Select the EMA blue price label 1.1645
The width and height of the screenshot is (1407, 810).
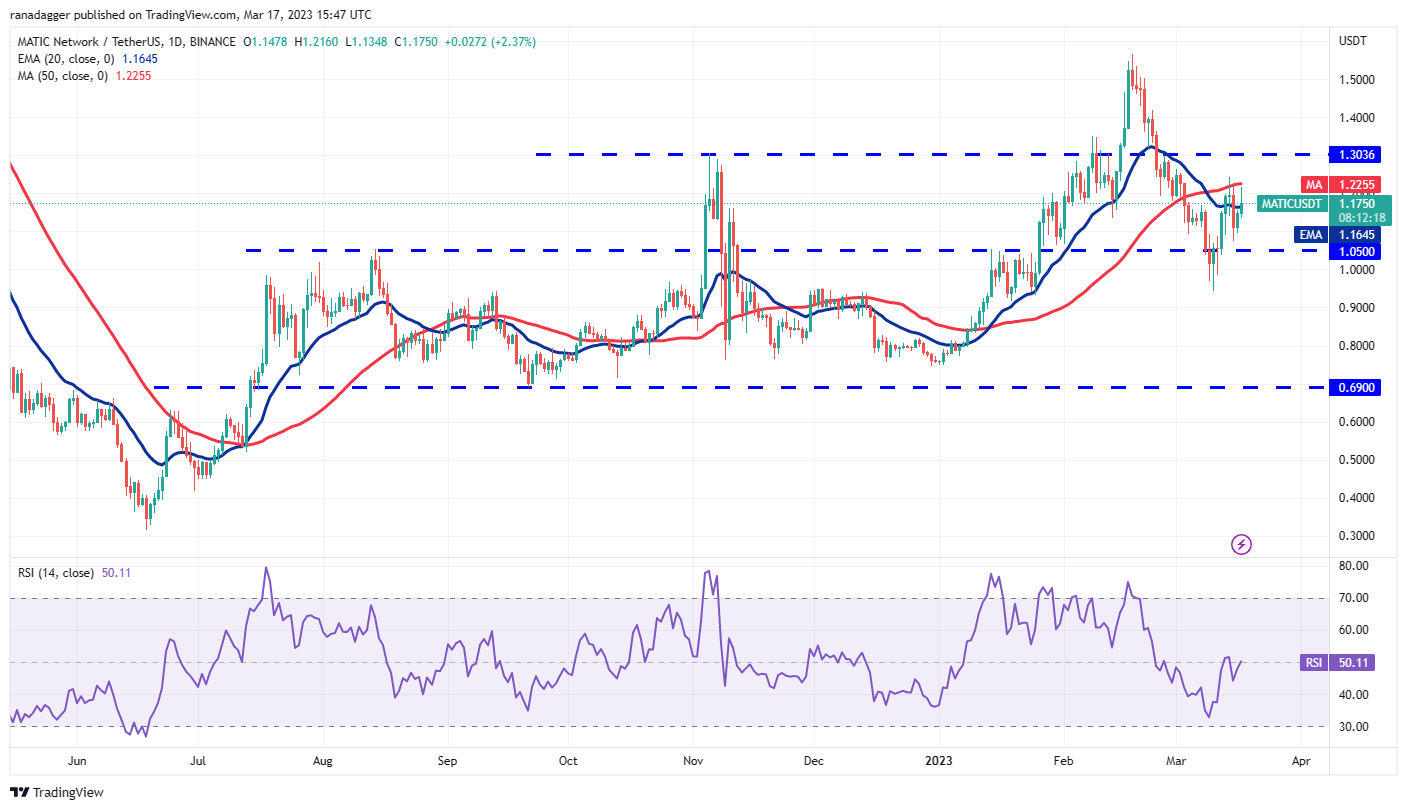pyautogui.click(x=1355, y=234)
